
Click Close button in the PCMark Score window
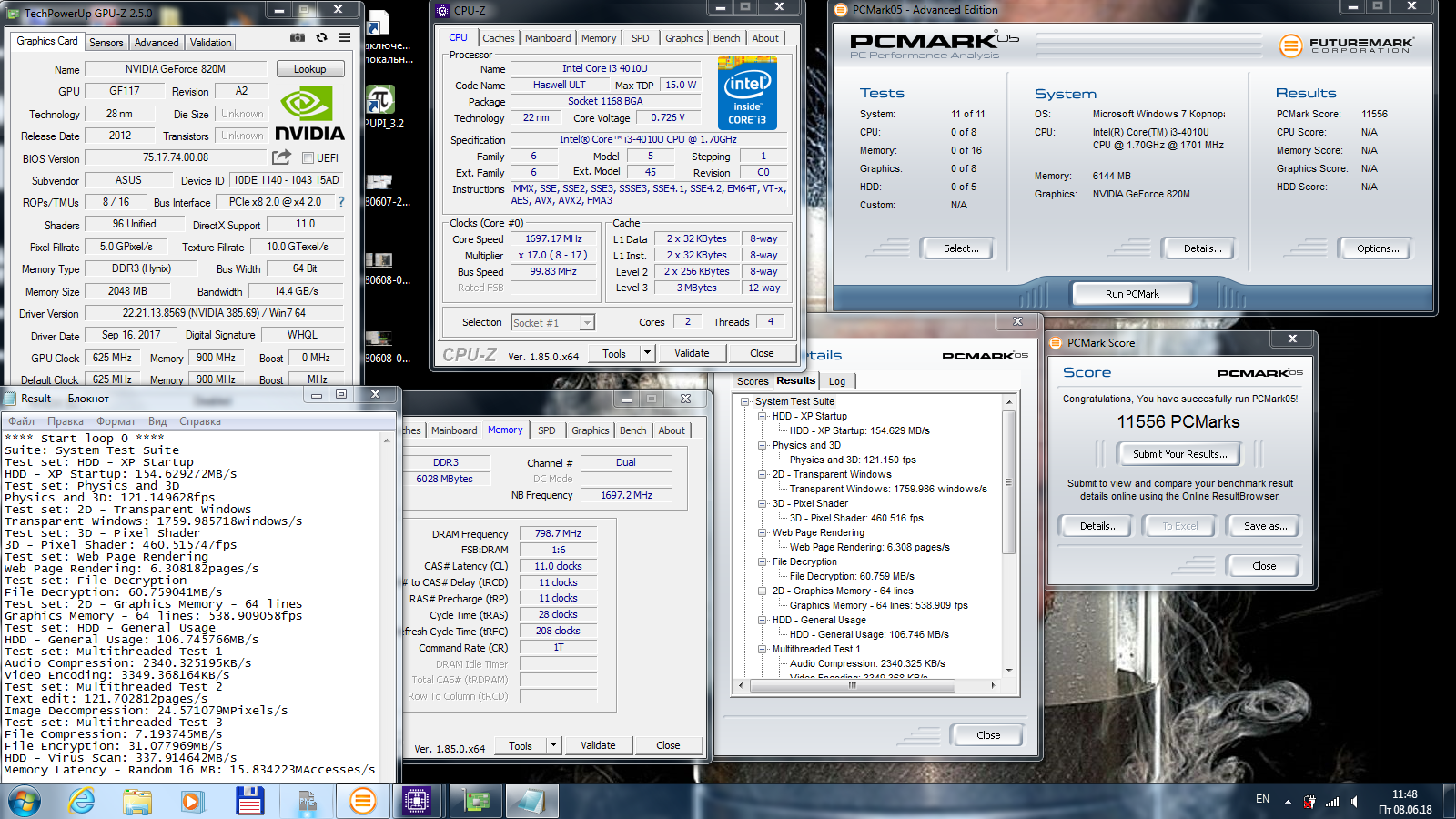coord(1263,566)
